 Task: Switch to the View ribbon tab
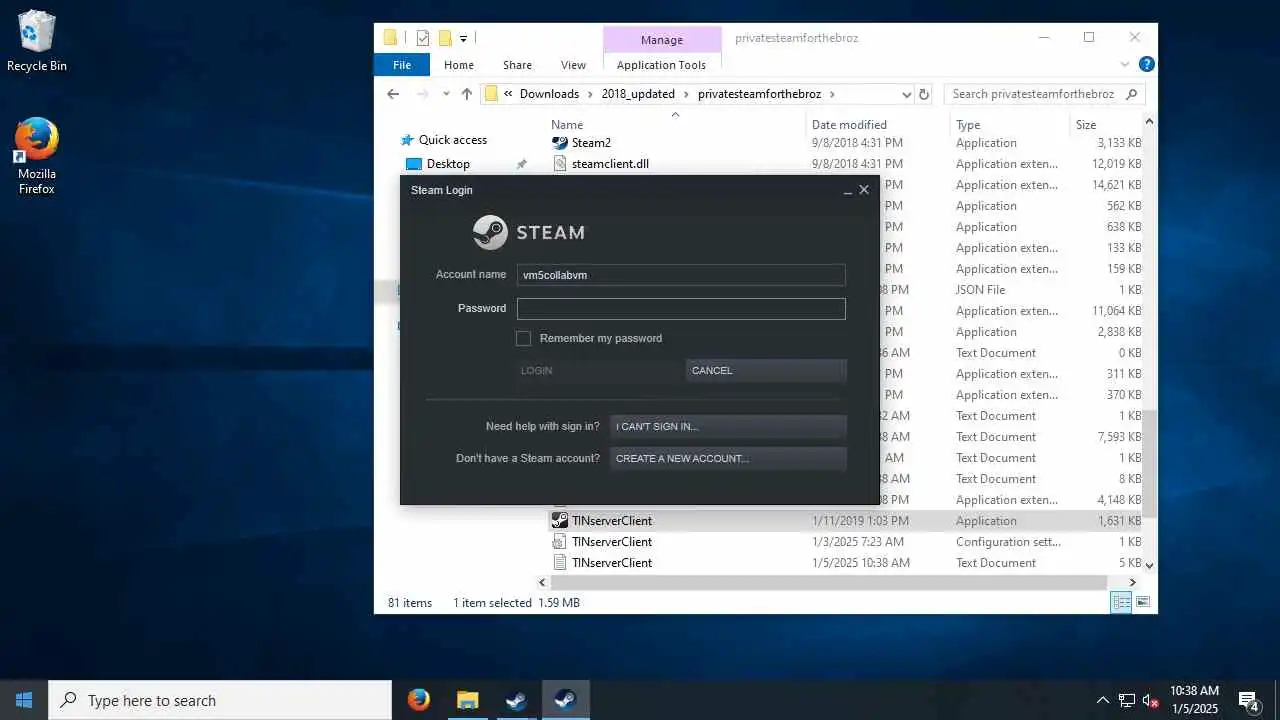pyautogui.click(x=573, y=65)
